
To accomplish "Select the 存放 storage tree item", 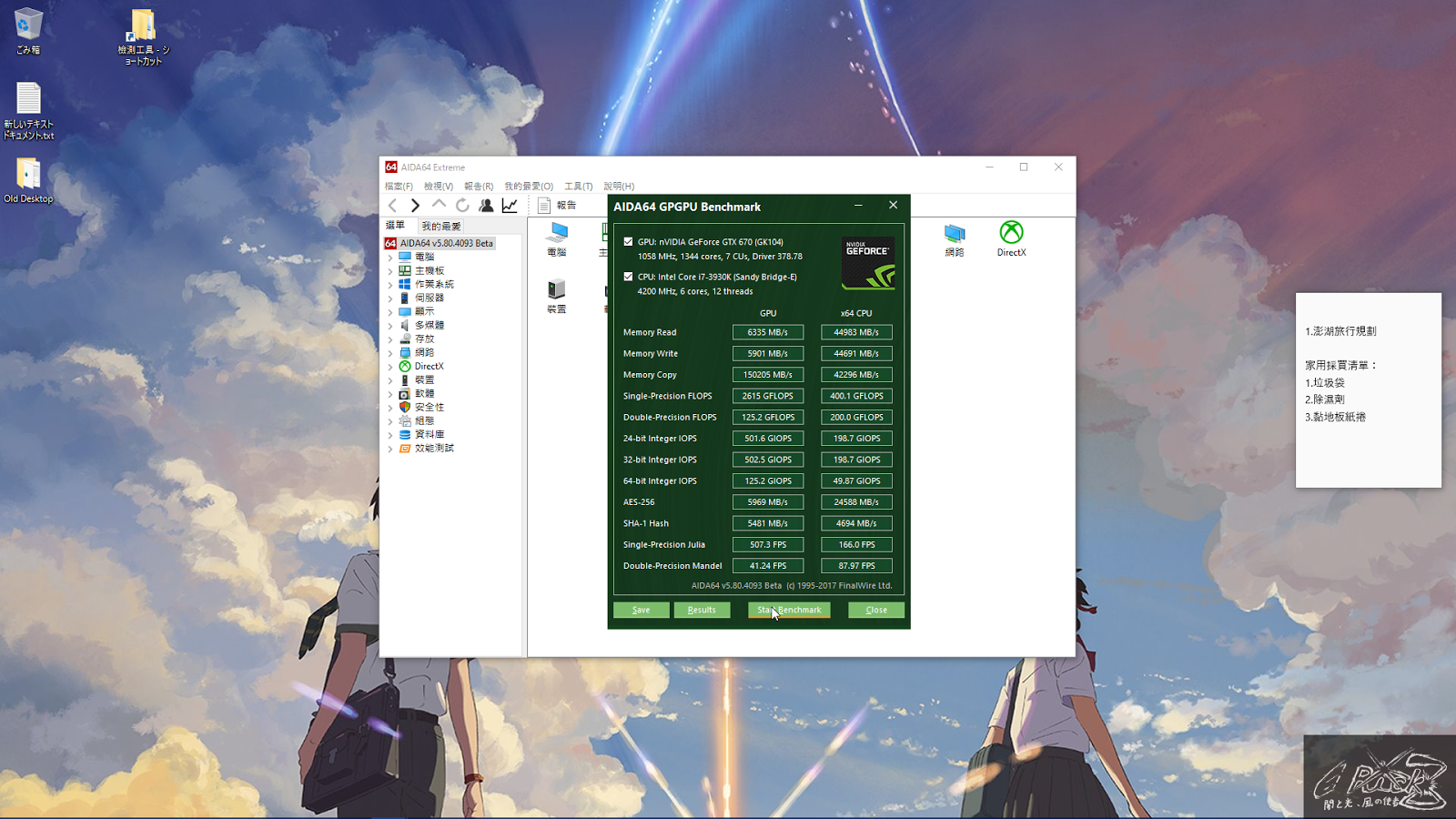I will tap(425, 339).
